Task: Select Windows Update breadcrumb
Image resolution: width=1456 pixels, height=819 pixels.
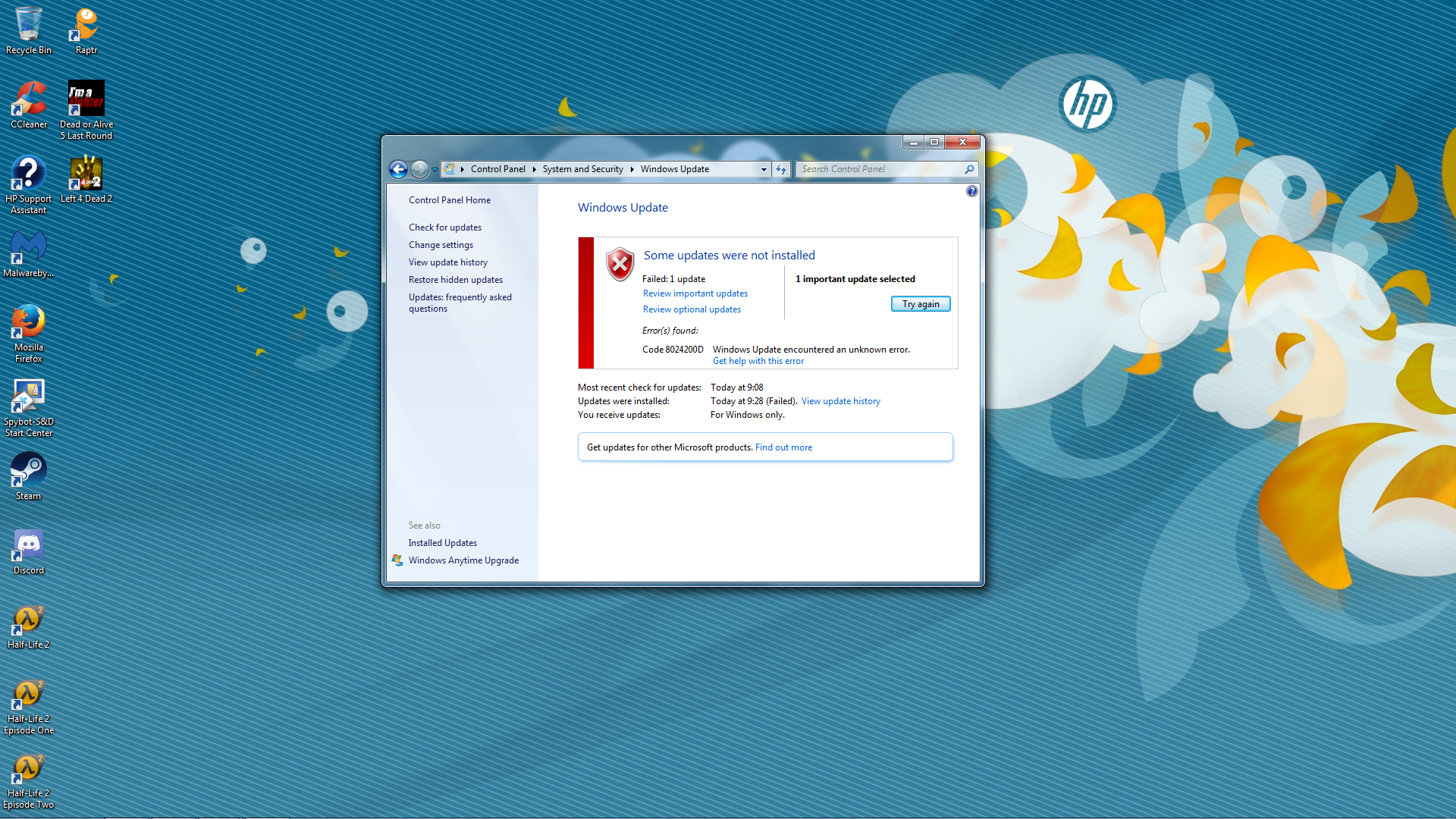Action: pos(674,169)
